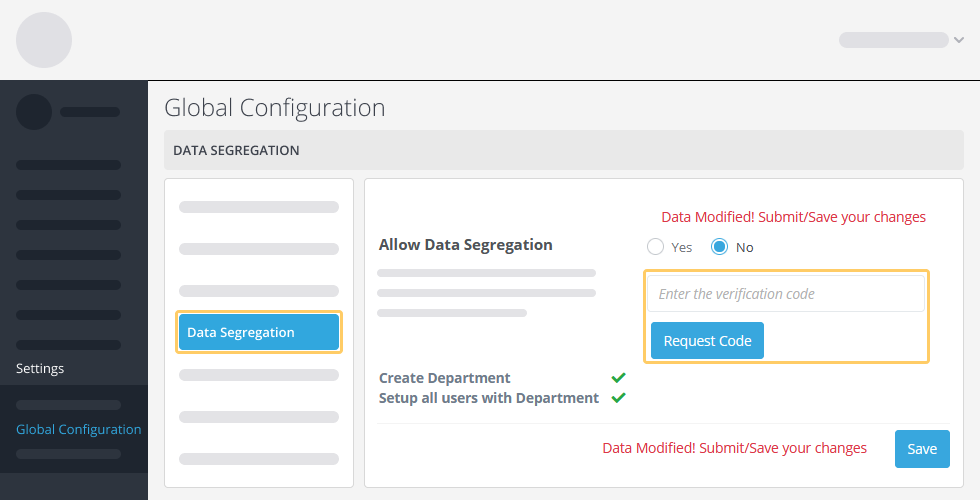
Task: Click Setup all users with Department label
Action: (x=489, y=398)
